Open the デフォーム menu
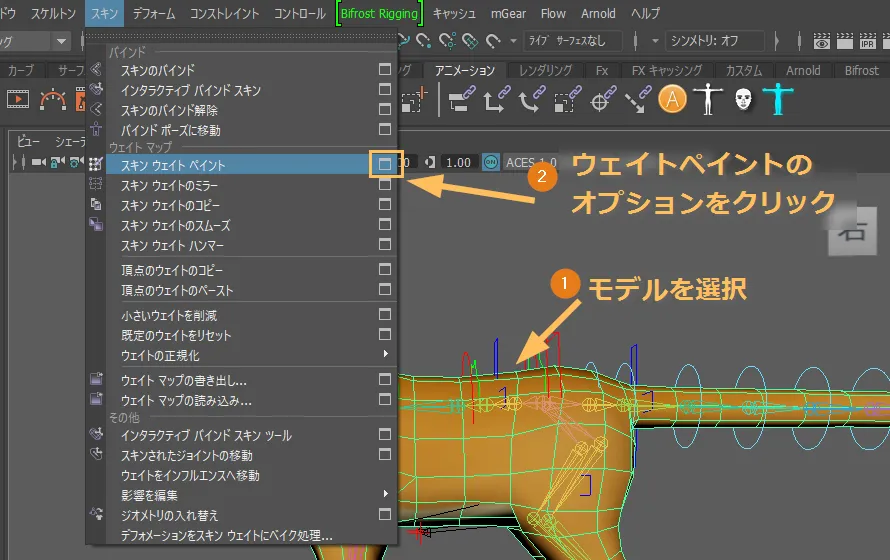The width and height of the screenshot is (890, 560). 152,14
